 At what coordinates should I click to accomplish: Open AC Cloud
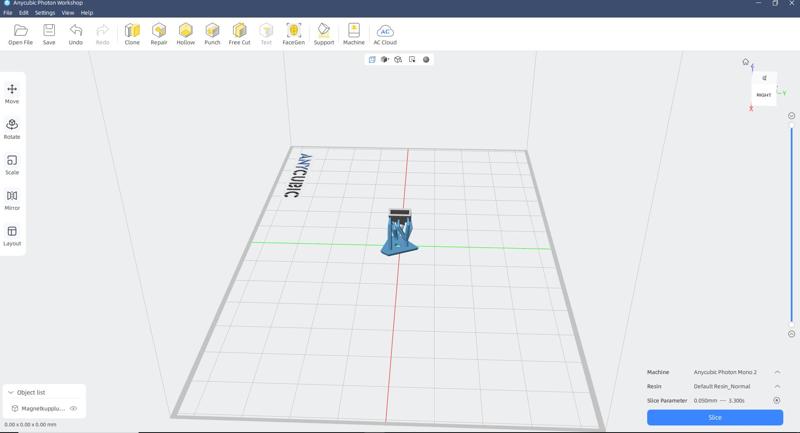(x=385, y=34)
